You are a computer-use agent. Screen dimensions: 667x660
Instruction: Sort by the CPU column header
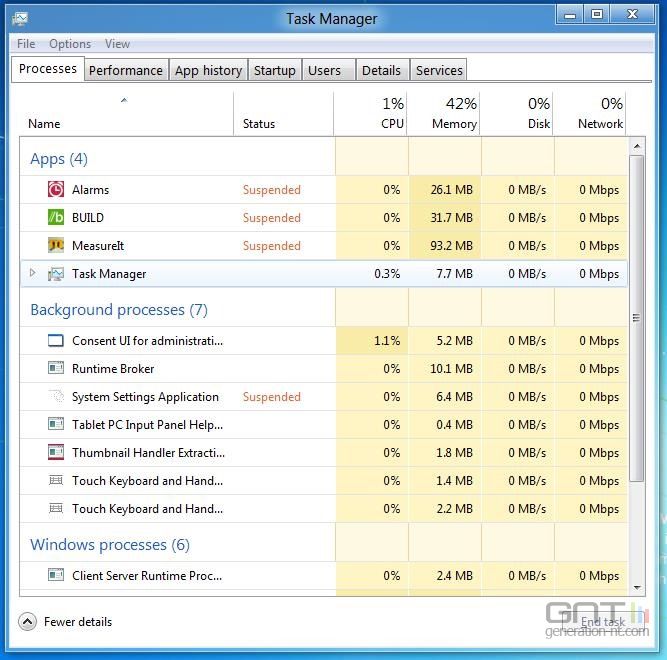(x=370, y=114)
